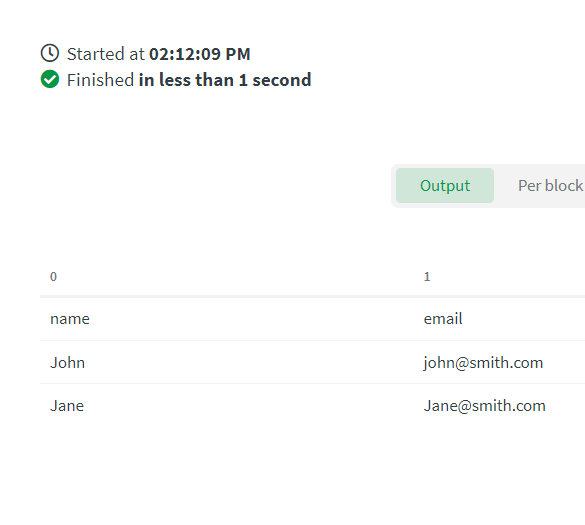This screenshot has height=525, width=585.
Task: Click the green success checkmark icon
Action: pos(50,79)
